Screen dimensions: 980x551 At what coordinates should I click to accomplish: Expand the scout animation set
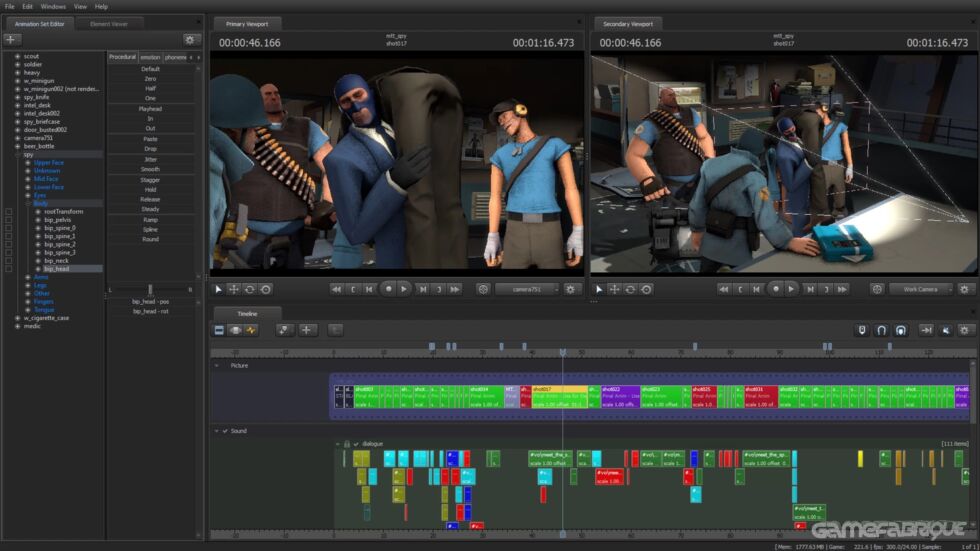click(18, 56)
